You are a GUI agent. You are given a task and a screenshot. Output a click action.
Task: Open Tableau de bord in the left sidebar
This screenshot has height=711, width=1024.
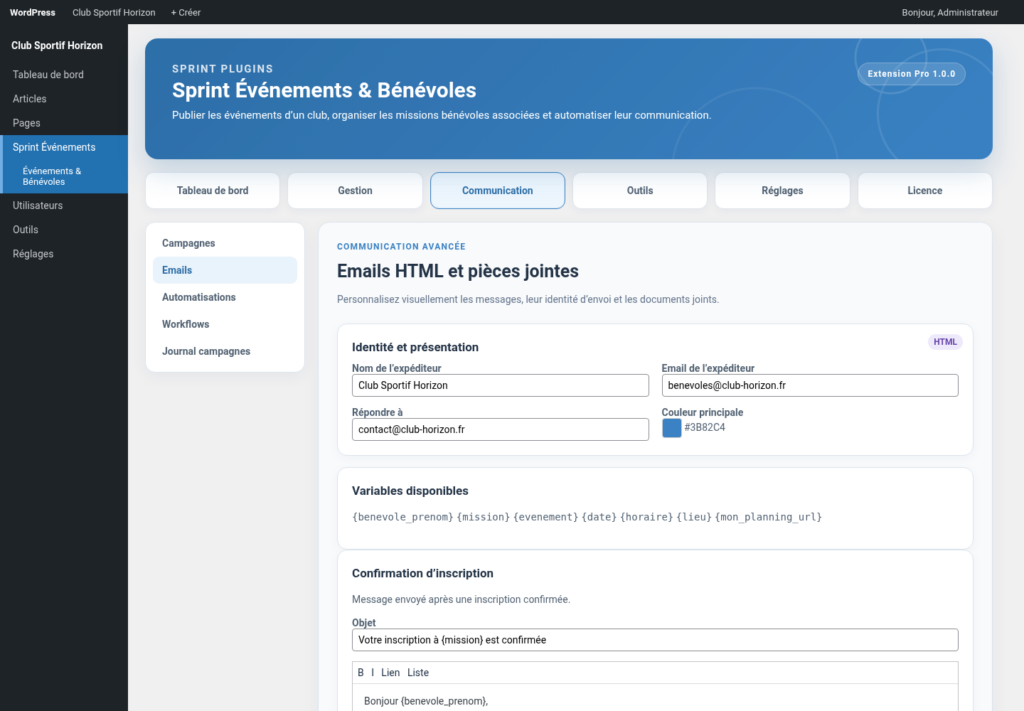pos(64,74)
